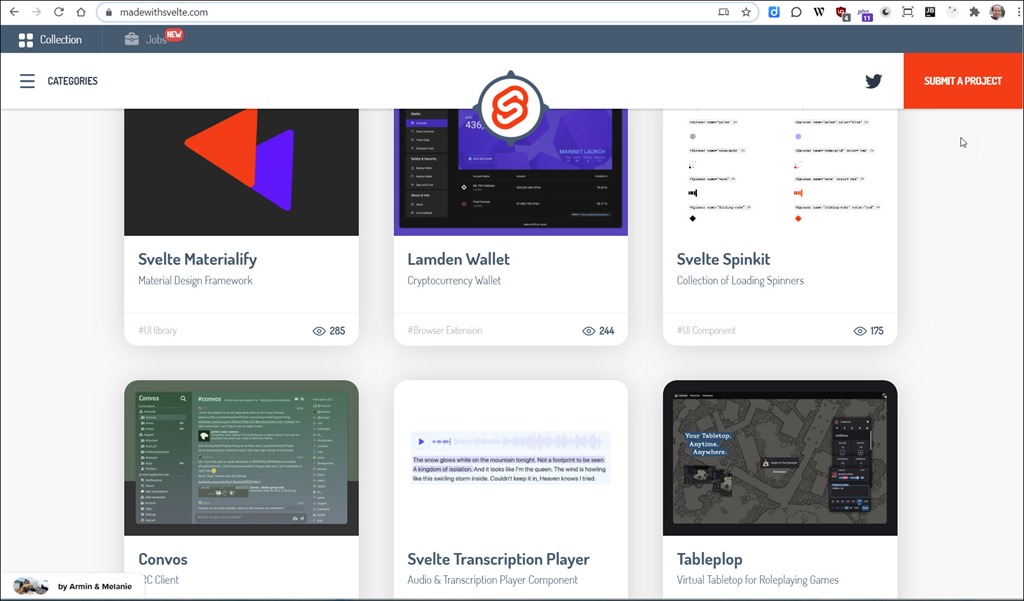Open the Categories hamburger menu

coord(27,81)
